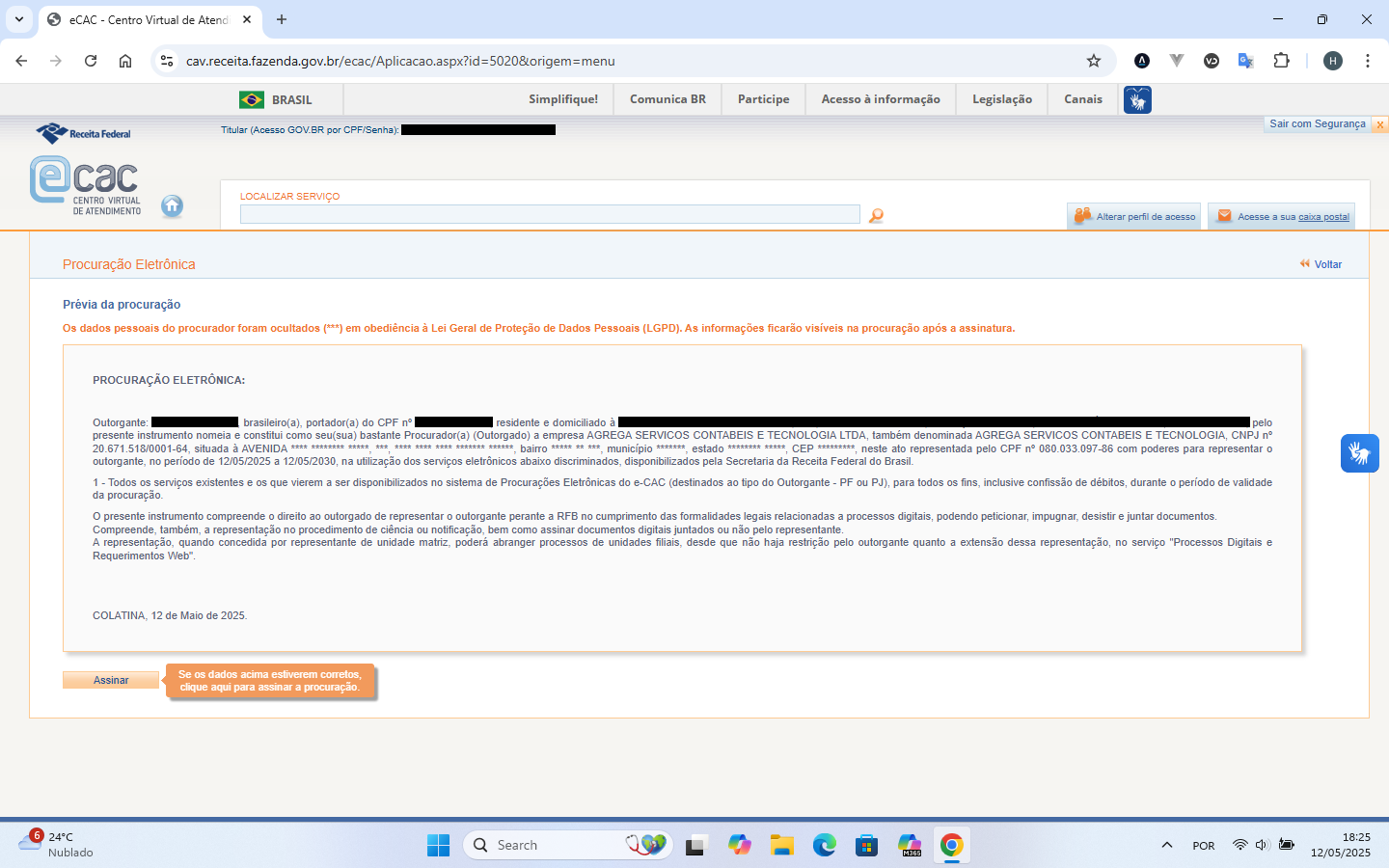This screenshot has height=868, width=1389.
Task: Reload the page
Action: coord(91,61)
